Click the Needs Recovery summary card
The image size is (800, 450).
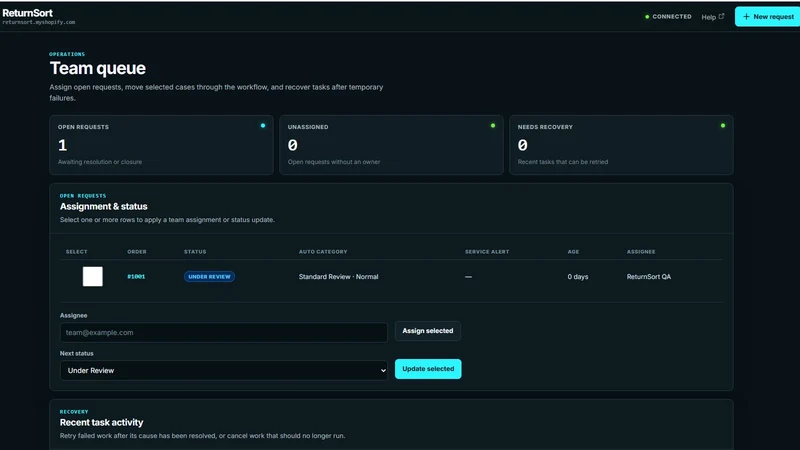coord(621,145)
